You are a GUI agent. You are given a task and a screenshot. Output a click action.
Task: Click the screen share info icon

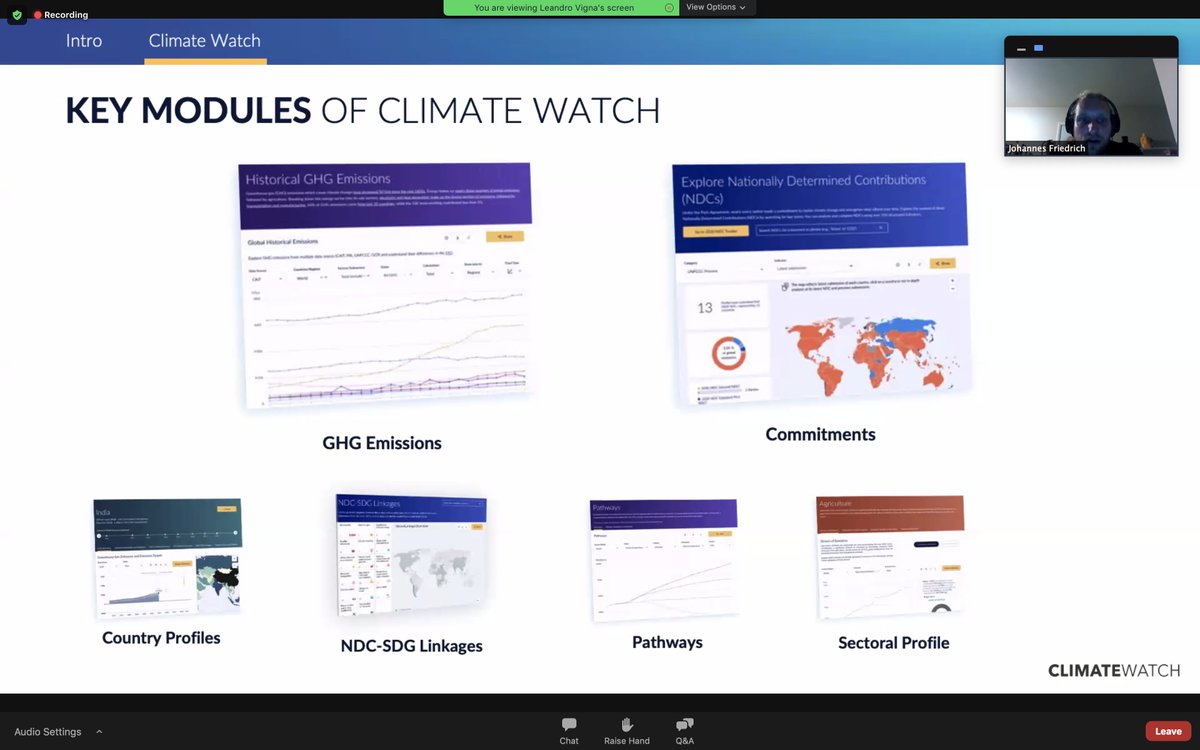point(669,7)
